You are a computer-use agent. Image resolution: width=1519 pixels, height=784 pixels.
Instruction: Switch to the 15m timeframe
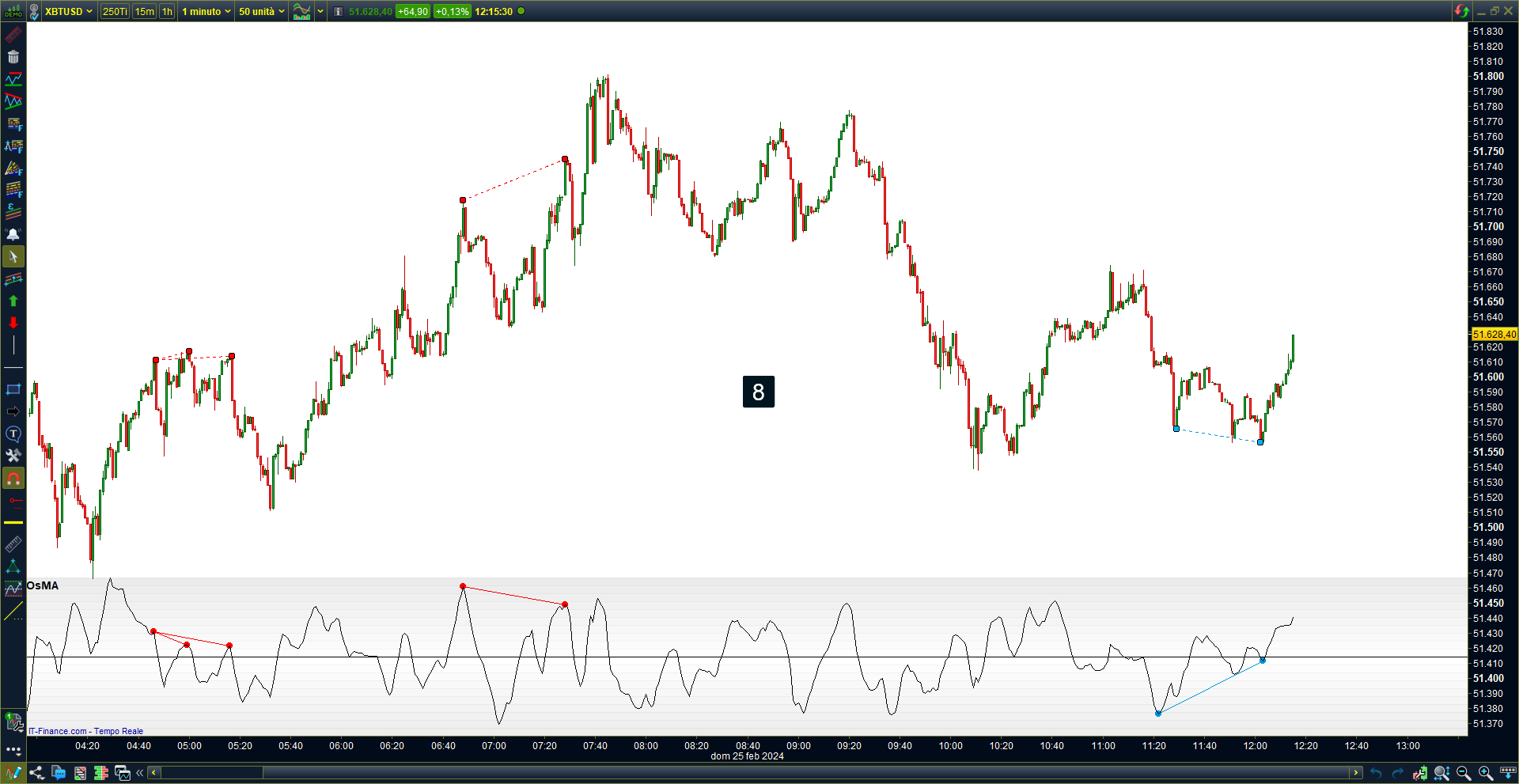(x=144, y=12)
